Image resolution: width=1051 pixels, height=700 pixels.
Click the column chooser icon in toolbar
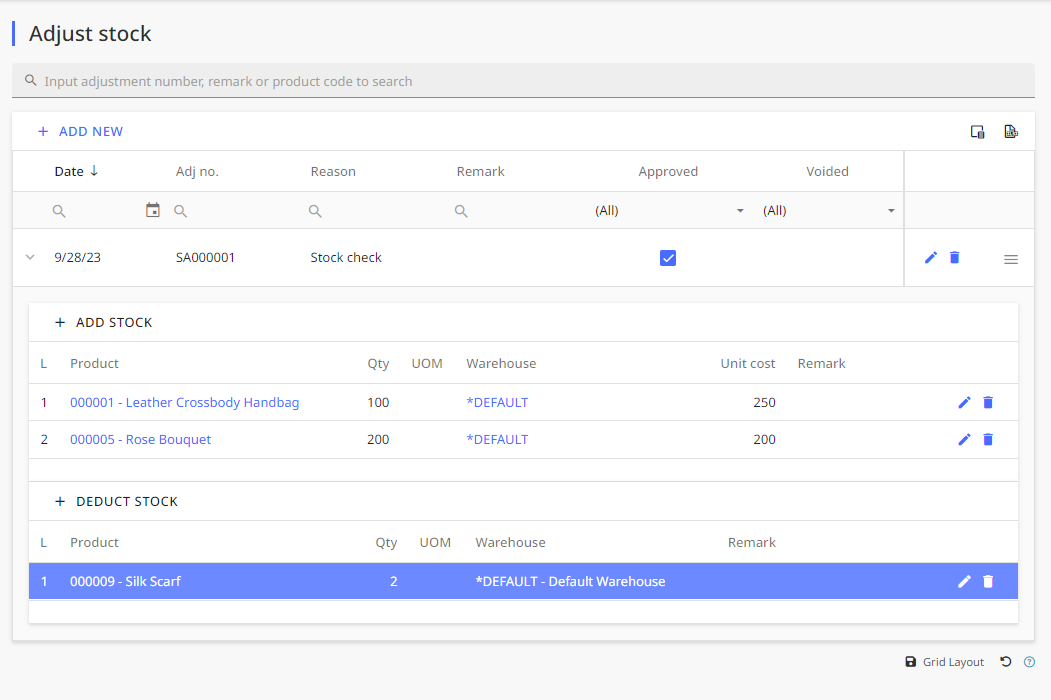click(x=977, y=132)
